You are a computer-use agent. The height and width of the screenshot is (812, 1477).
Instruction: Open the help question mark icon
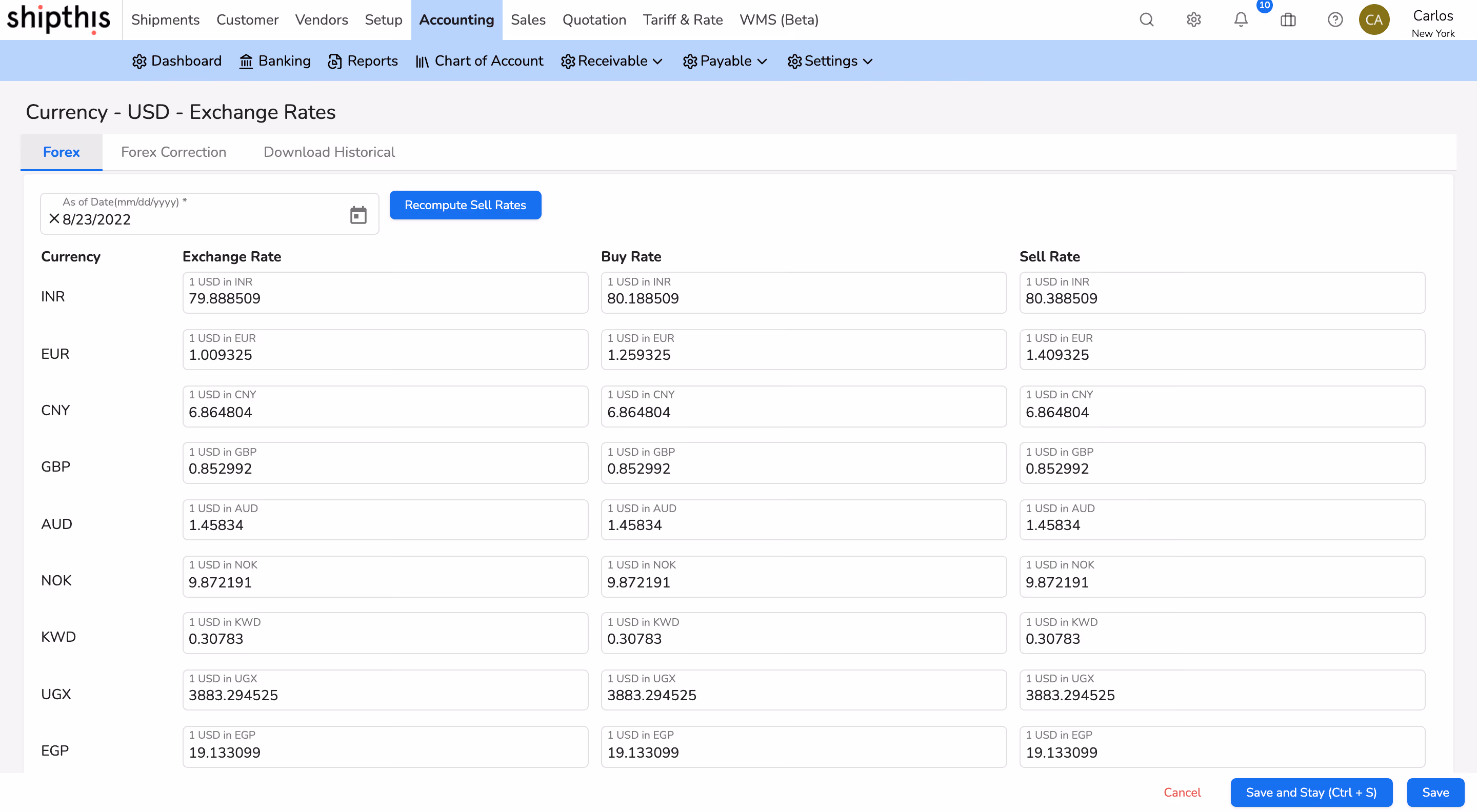[1335, 19]
